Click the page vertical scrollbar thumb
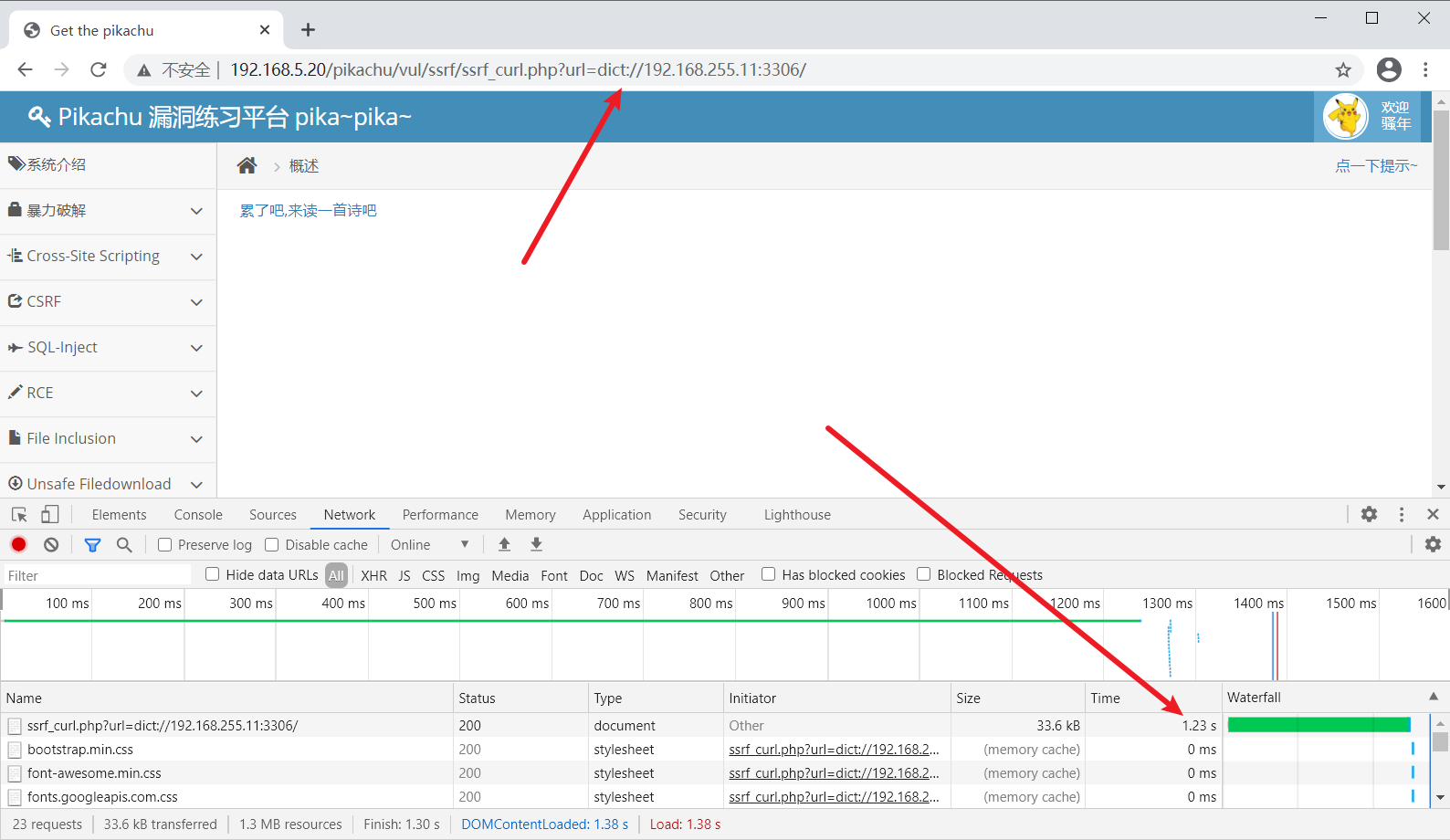Image resolution: width=1450 pixels, height=840 pixels. [x=1441, y=180]
